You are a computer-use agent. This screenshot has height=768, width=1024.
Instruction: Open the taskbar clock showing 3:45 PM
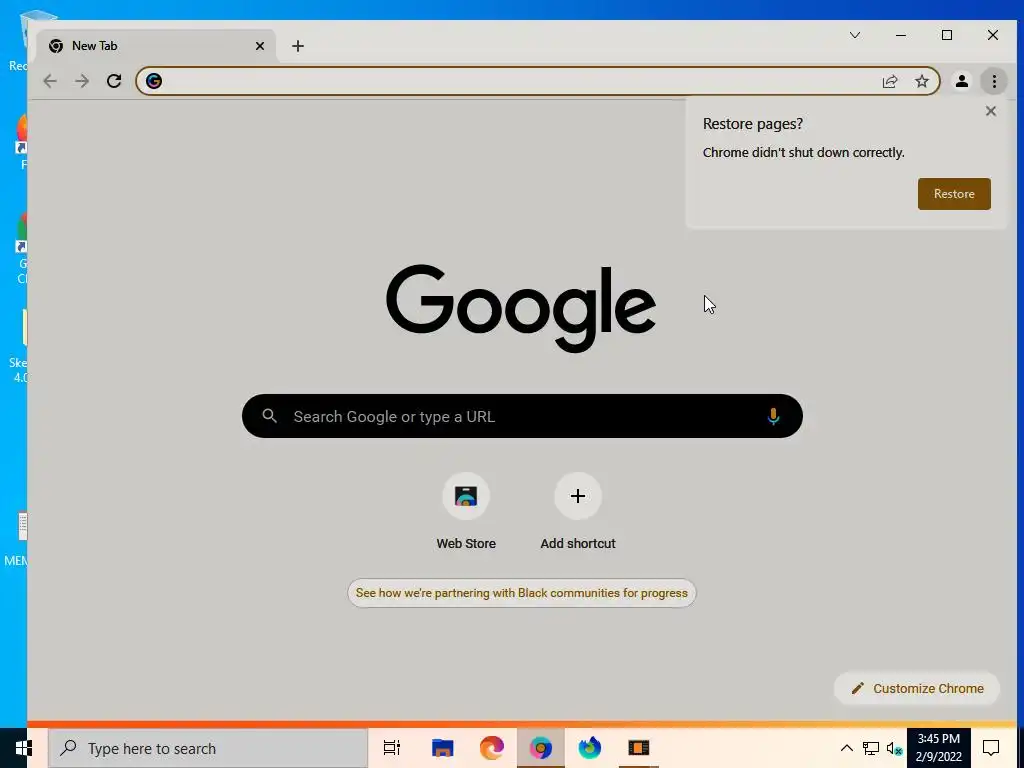tap(938, 748)
